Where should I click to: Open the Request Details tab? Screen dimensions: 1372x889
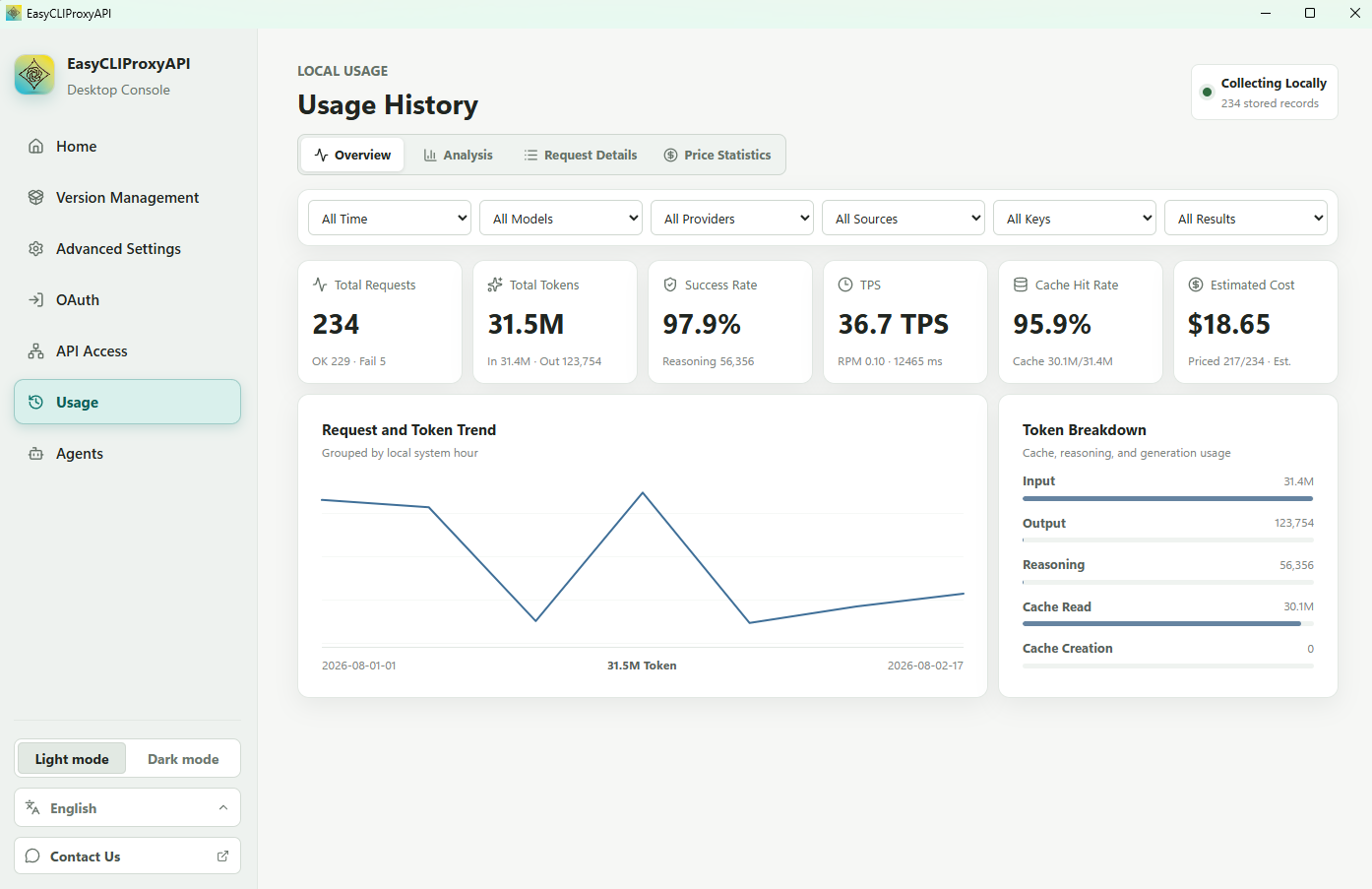point(581,155)
